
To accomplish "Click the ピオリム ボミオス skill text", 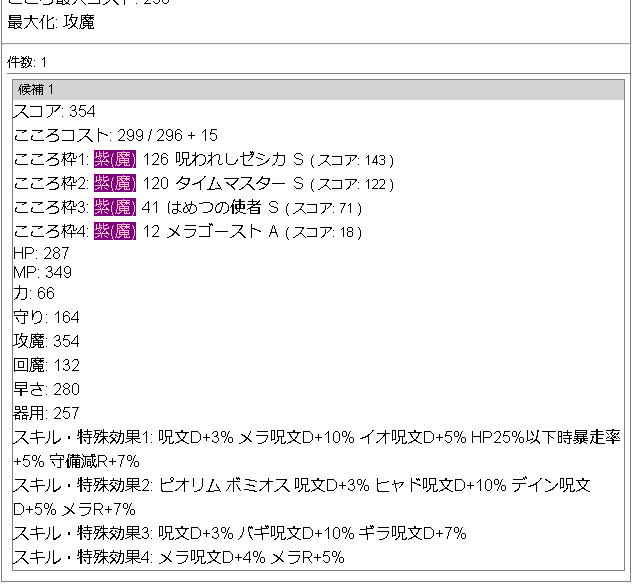I will coord(224,485).
